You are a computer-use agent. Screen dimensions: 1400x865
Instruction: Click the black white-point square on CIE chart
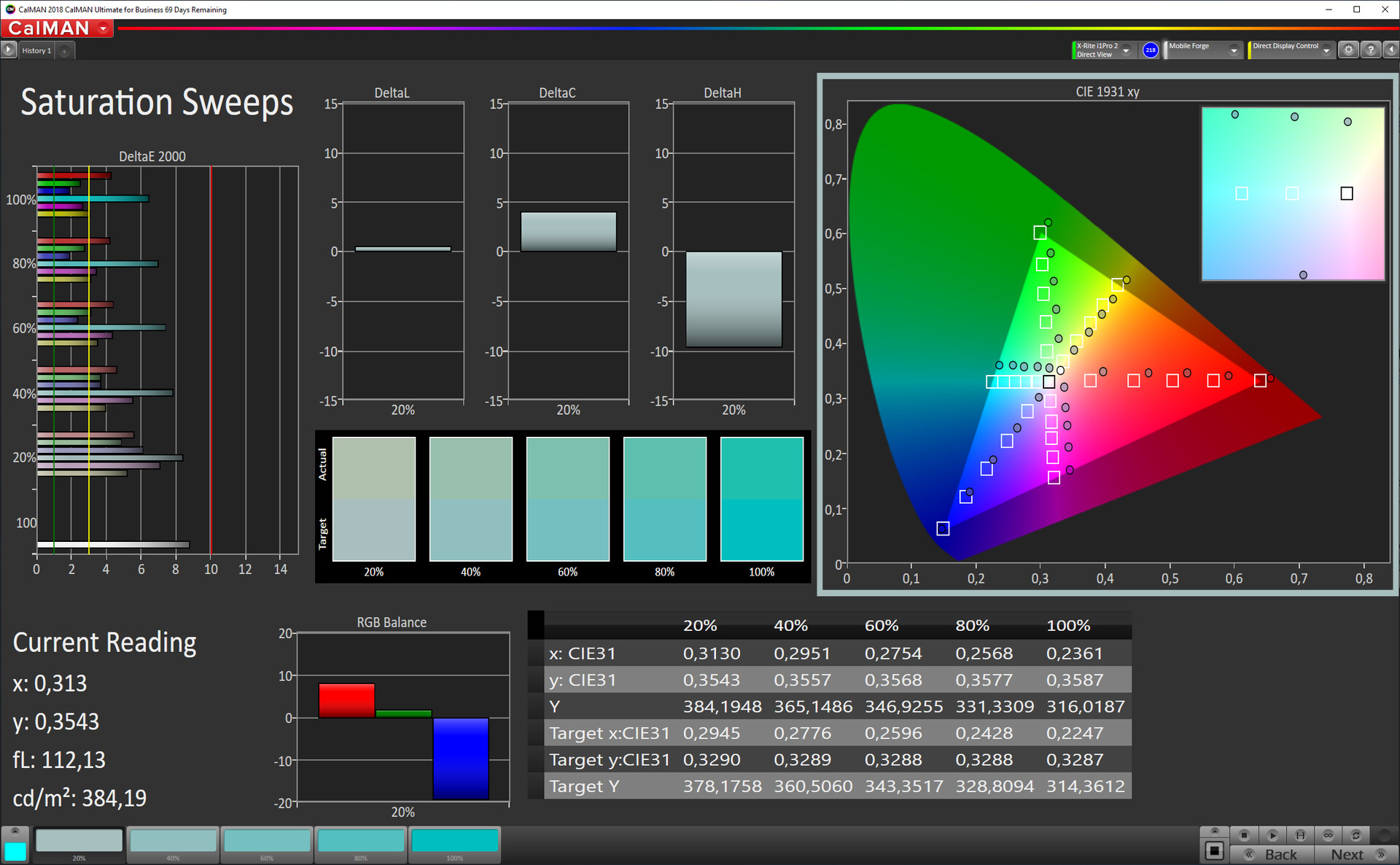click(1049, 381)
